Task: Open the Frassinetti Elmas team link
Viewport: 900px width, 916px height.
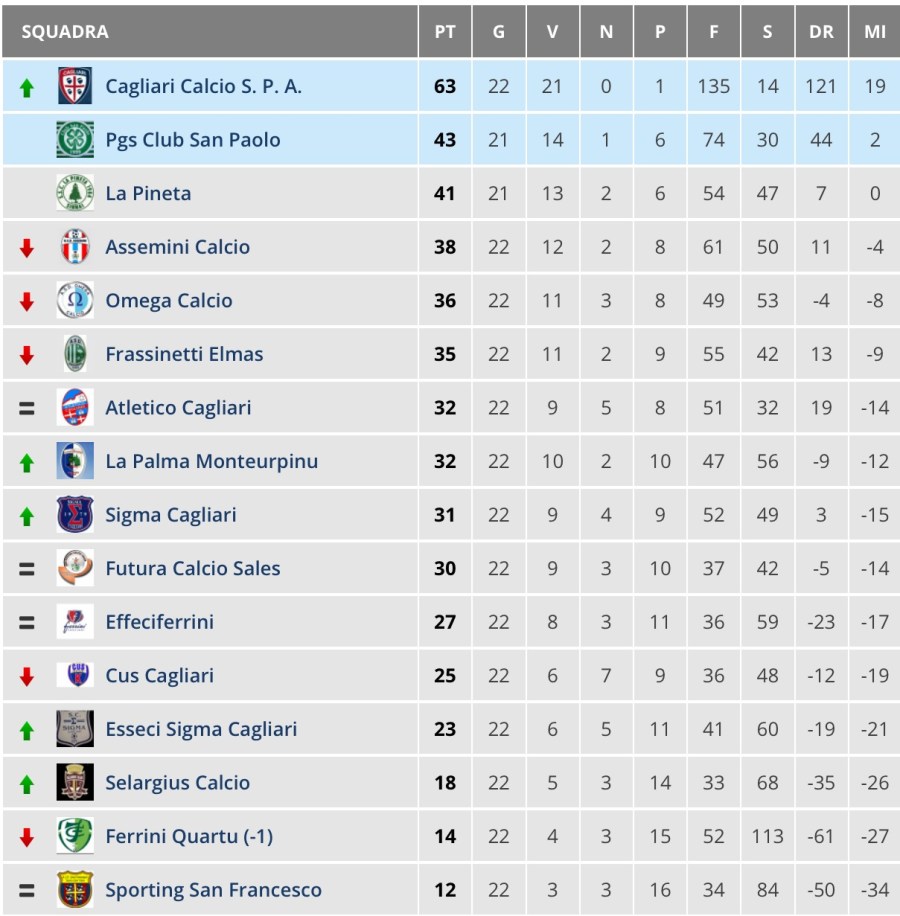Action: tap(184, 354)
